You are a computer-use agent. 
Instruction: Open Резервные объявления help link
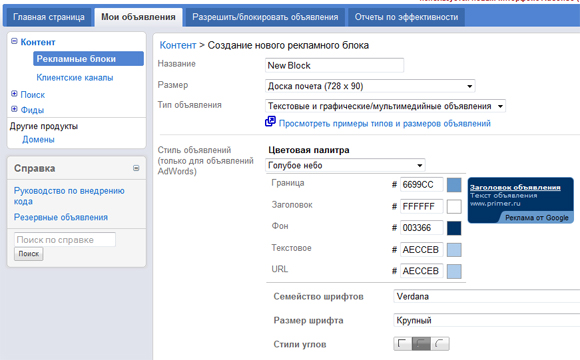click(x=61, y=217)
